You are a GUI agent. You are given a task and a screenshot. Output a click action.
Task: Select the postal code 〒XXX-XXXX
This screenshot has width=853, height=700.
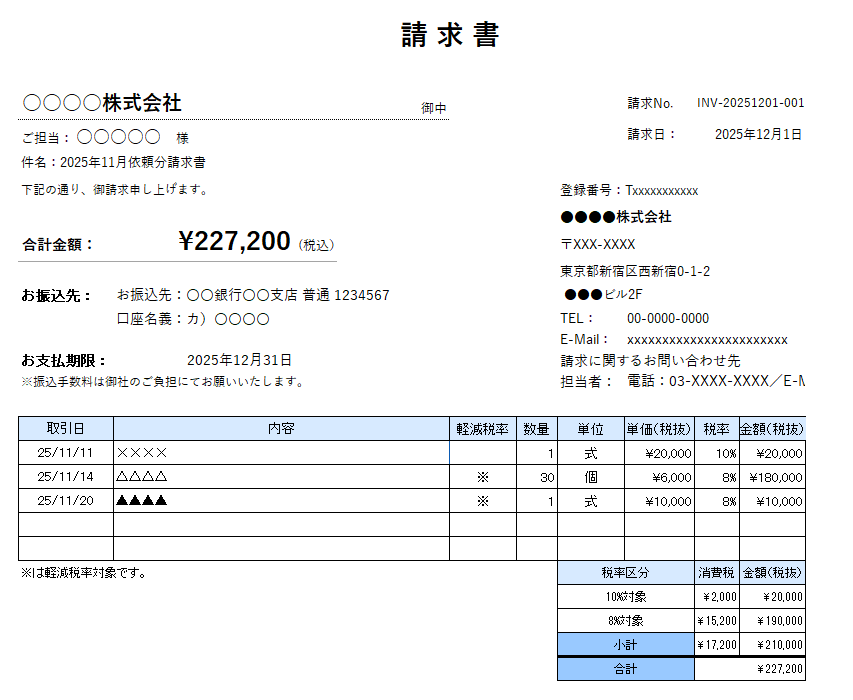pyautogui.click(x=598, y=244)
